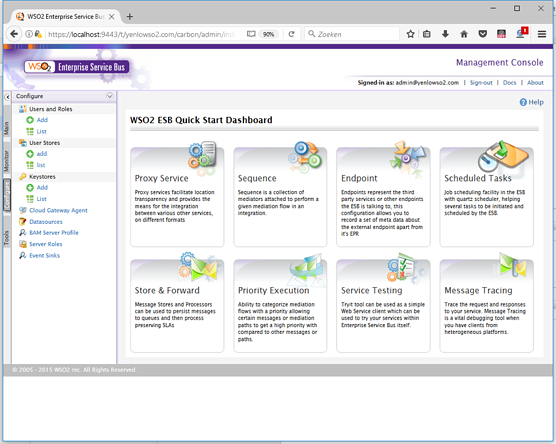556x444 pixels.
Task: Click the Event Sinks icon
Action: click(x=23, y=255)
